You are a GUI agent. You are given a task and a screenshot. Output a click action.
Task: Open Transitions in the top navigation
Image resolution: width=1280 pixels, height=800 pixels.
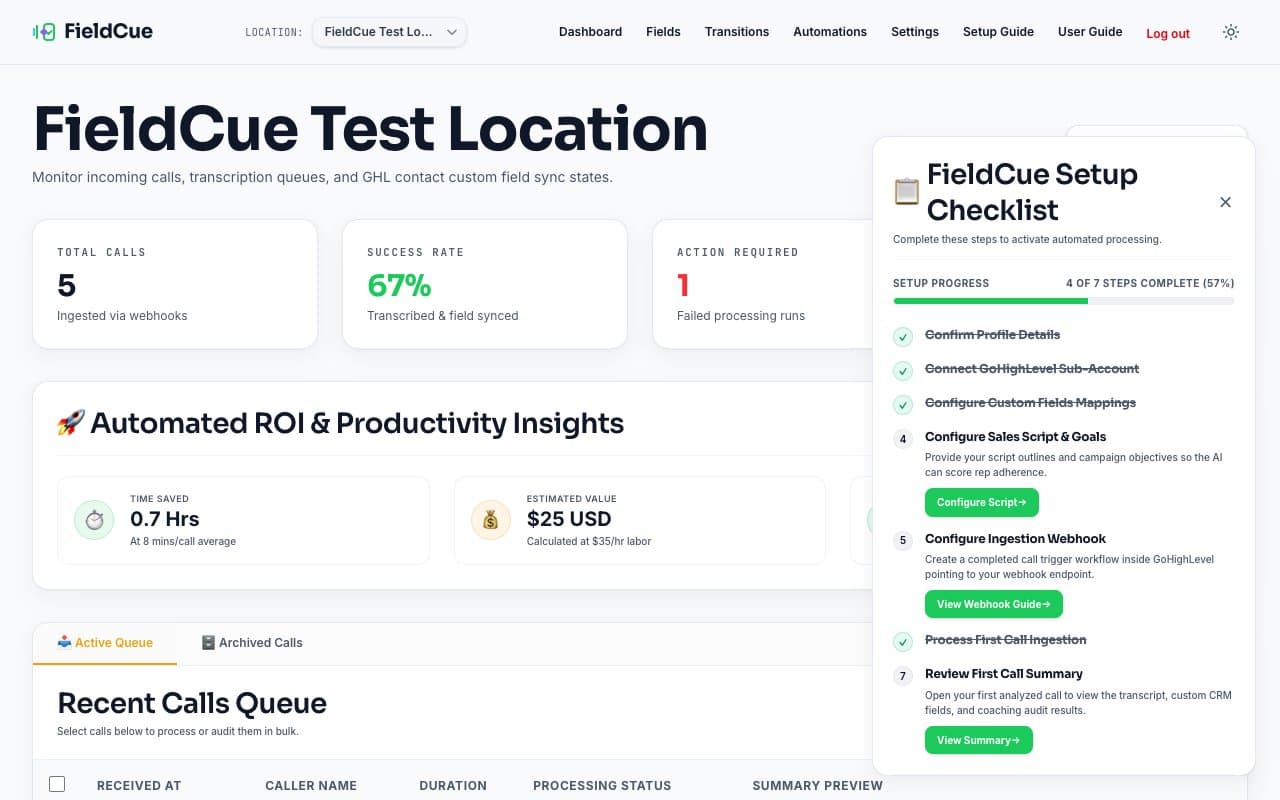click(x=737, y=32)
